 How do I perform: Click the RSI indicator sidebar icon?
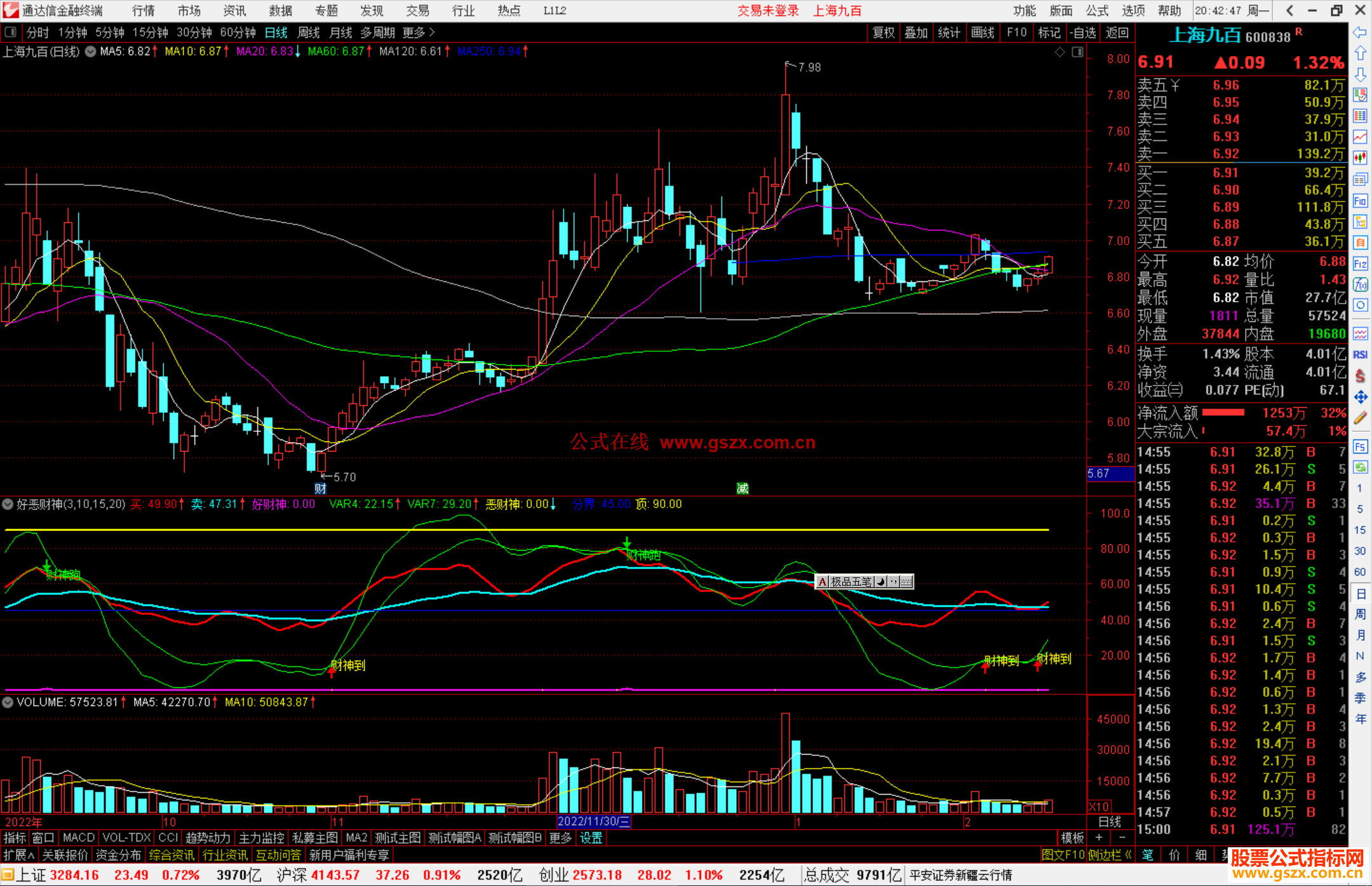click(1360, 354)
